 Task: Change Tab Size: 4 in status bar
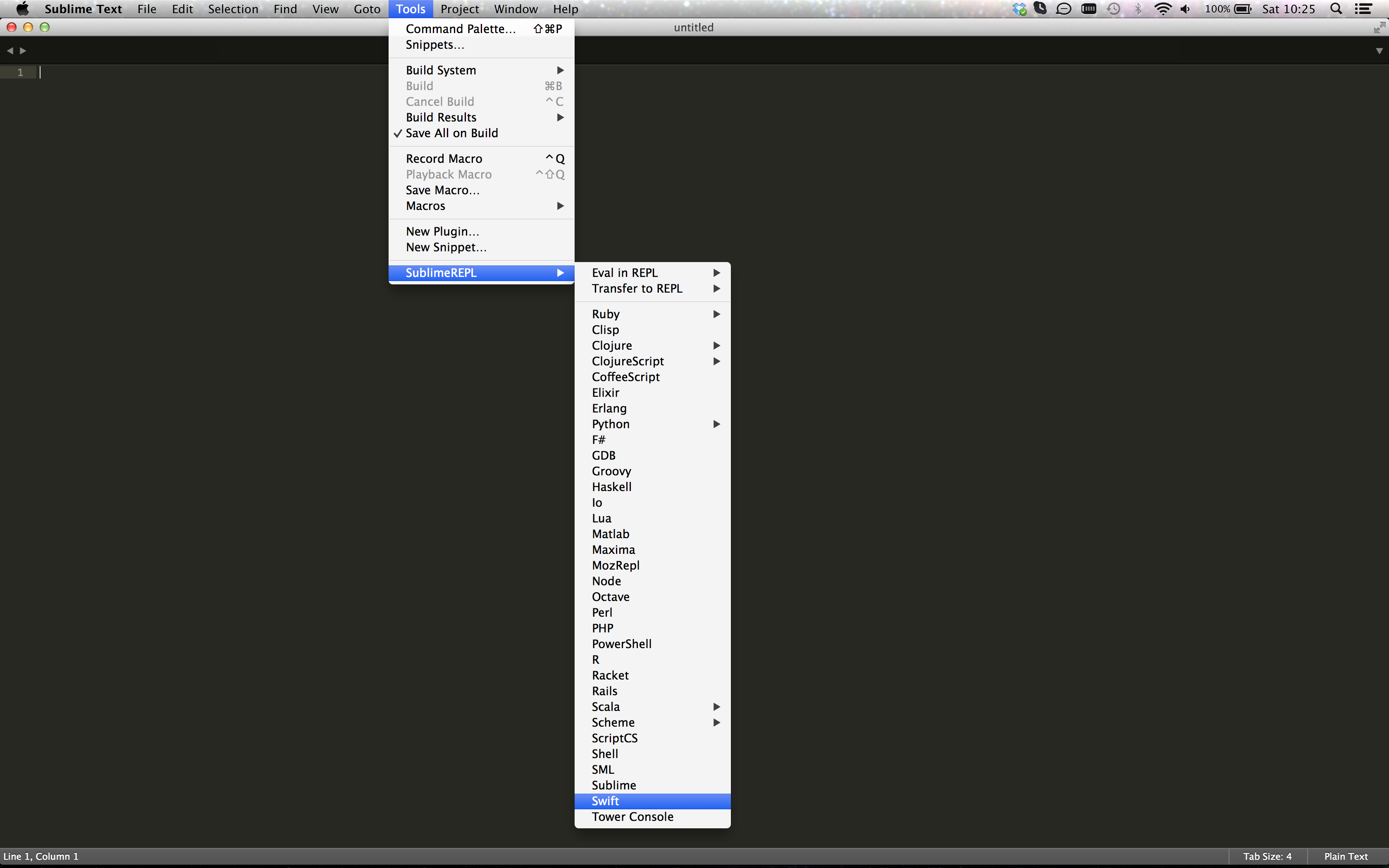[1267, 856]
